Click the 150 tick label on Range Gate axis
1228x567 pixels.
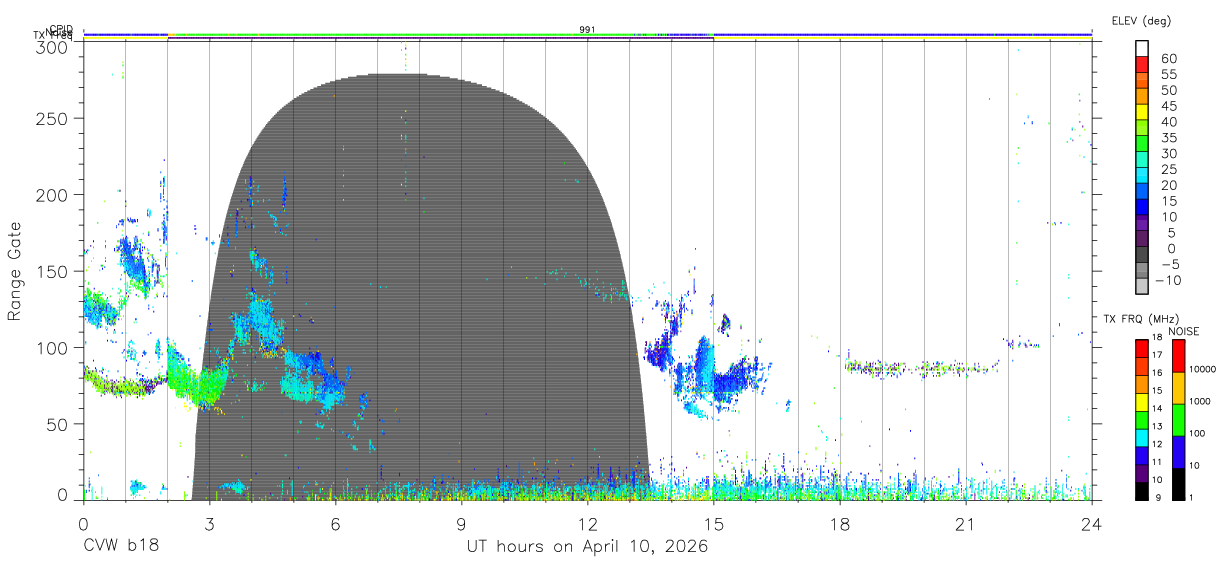[x=52, y=271]
